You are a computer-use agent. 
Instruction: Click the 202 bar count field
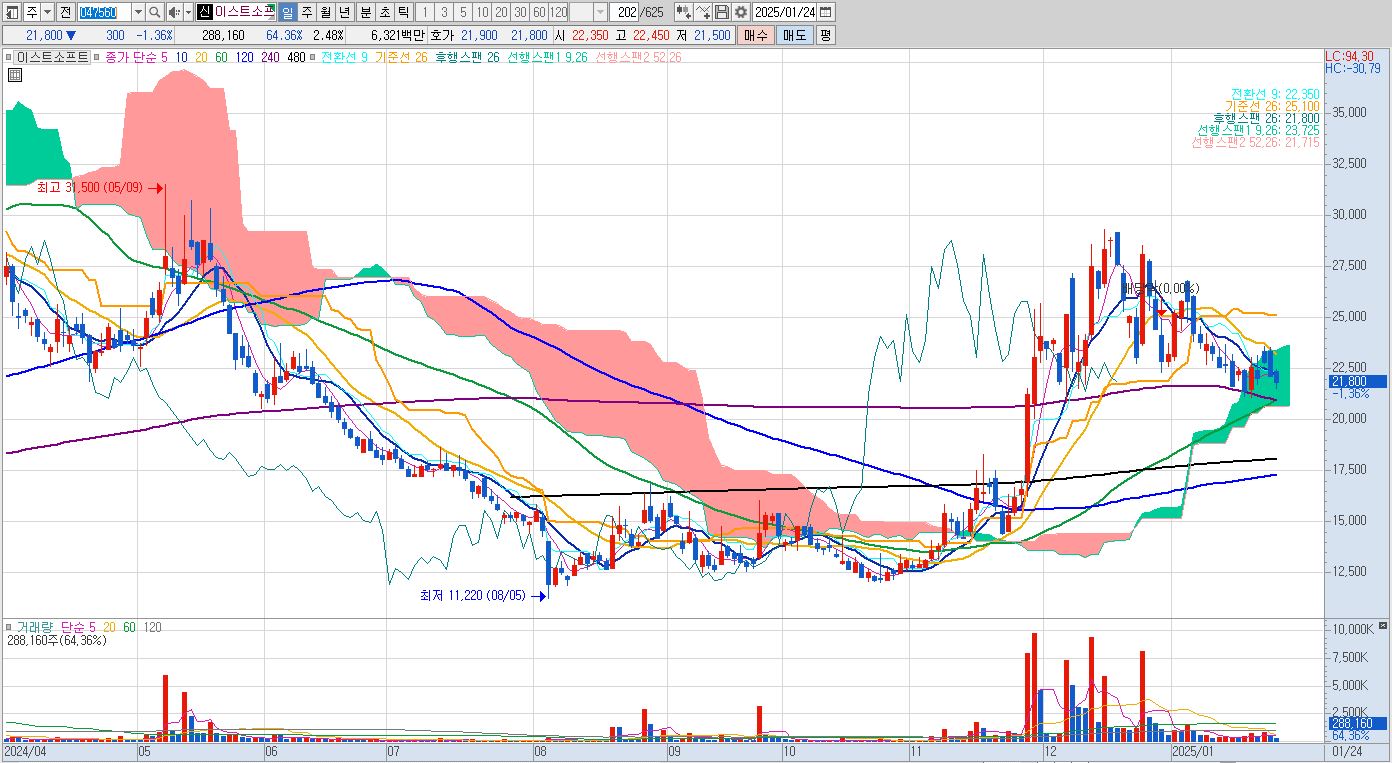click(x=624, y=12)
